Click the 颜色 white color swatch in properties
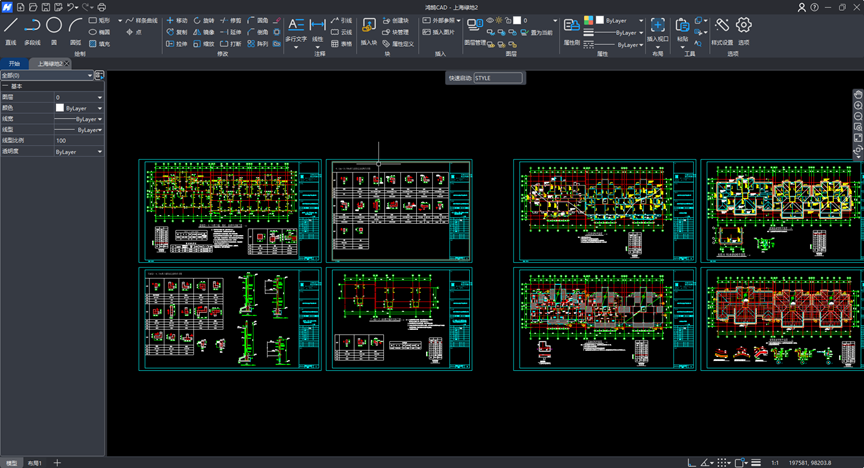 click(x=60, y=108)
